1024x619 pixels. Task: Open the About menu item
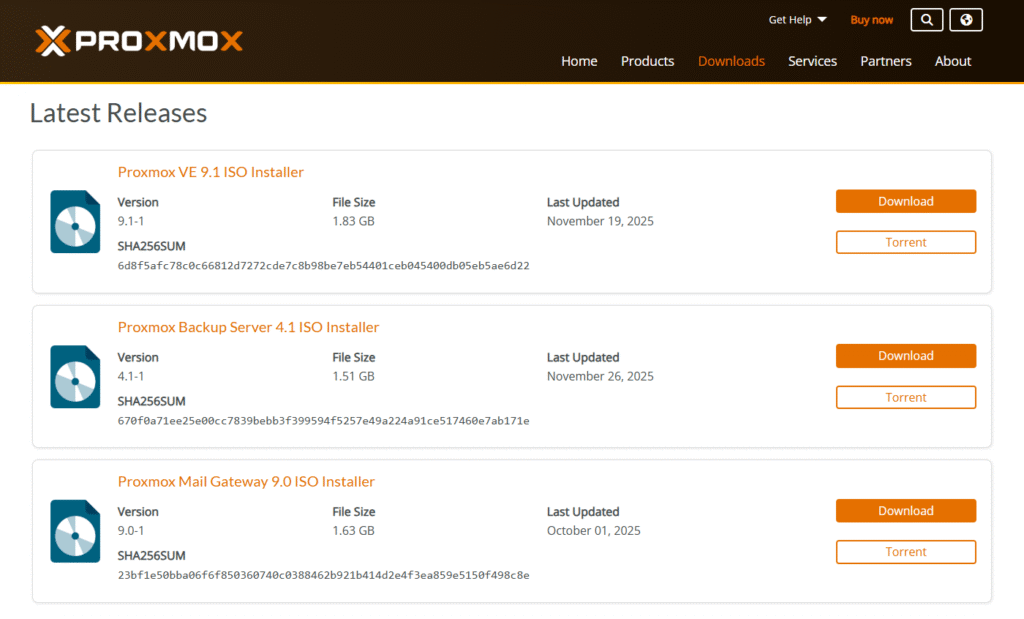pyautogui.click(x=953, y=61)
